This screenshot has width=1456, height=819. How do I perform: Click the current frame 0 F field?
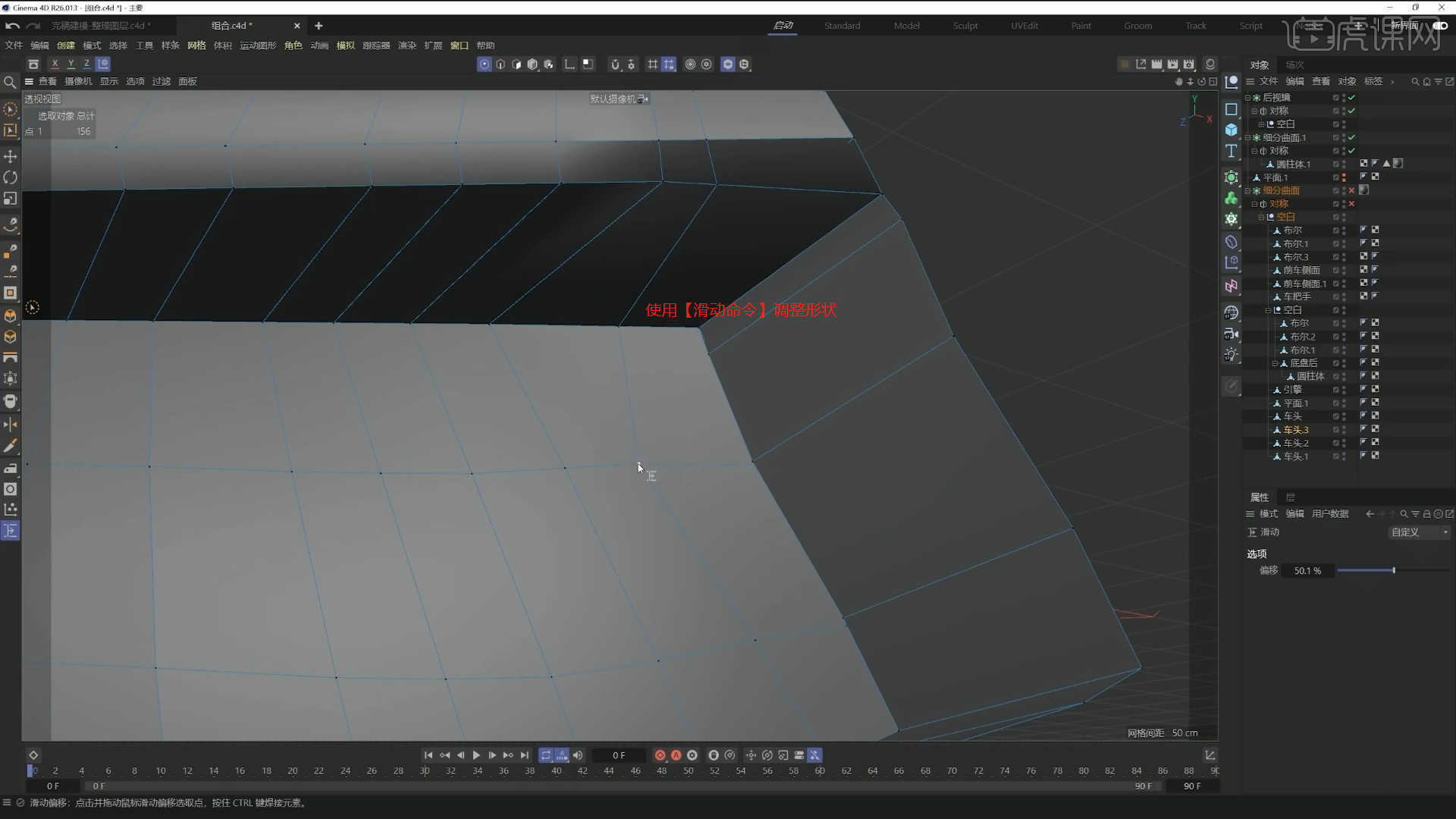tap(619, 755)
